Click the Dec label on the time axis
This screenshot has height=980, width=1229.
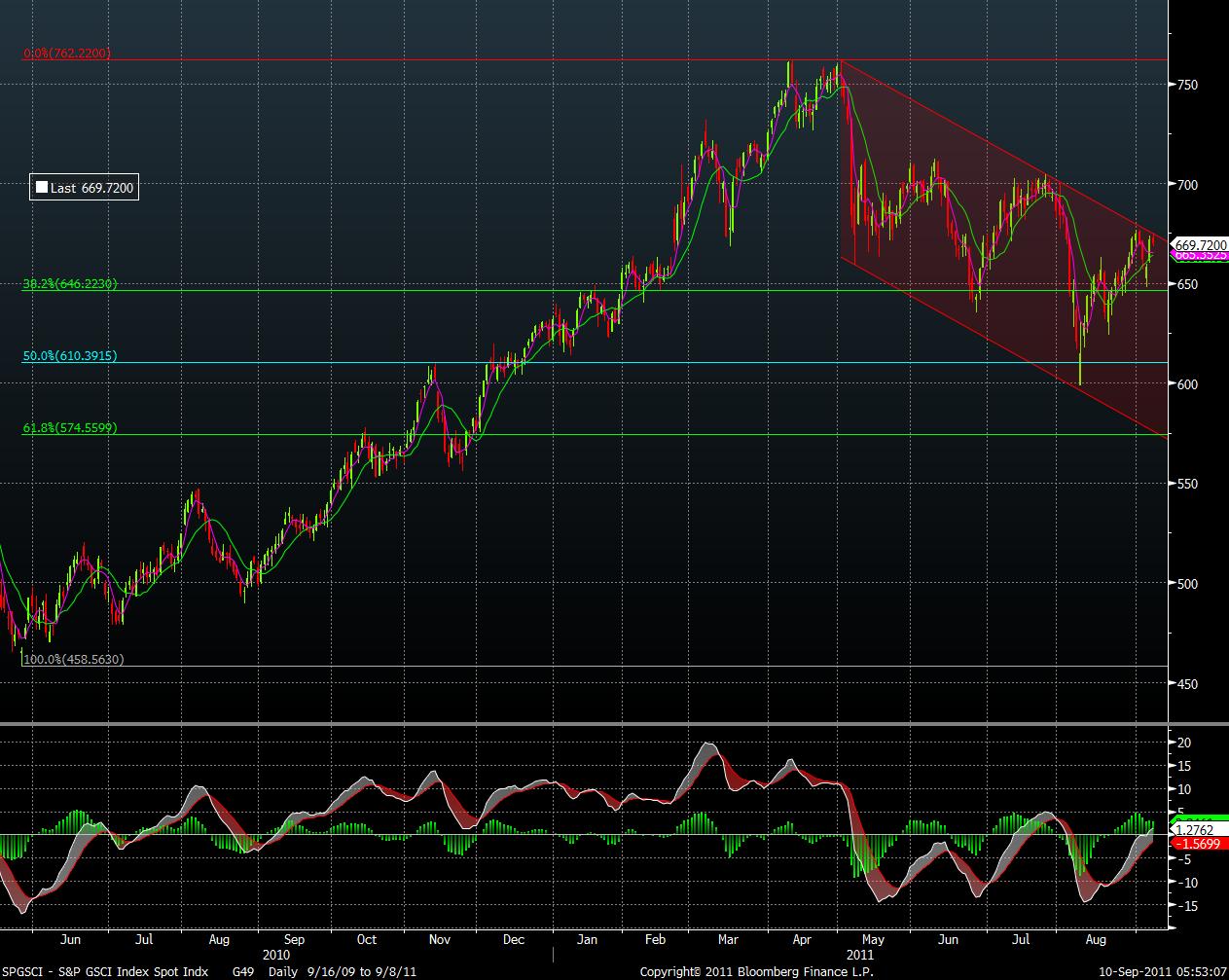pos(514,940)
